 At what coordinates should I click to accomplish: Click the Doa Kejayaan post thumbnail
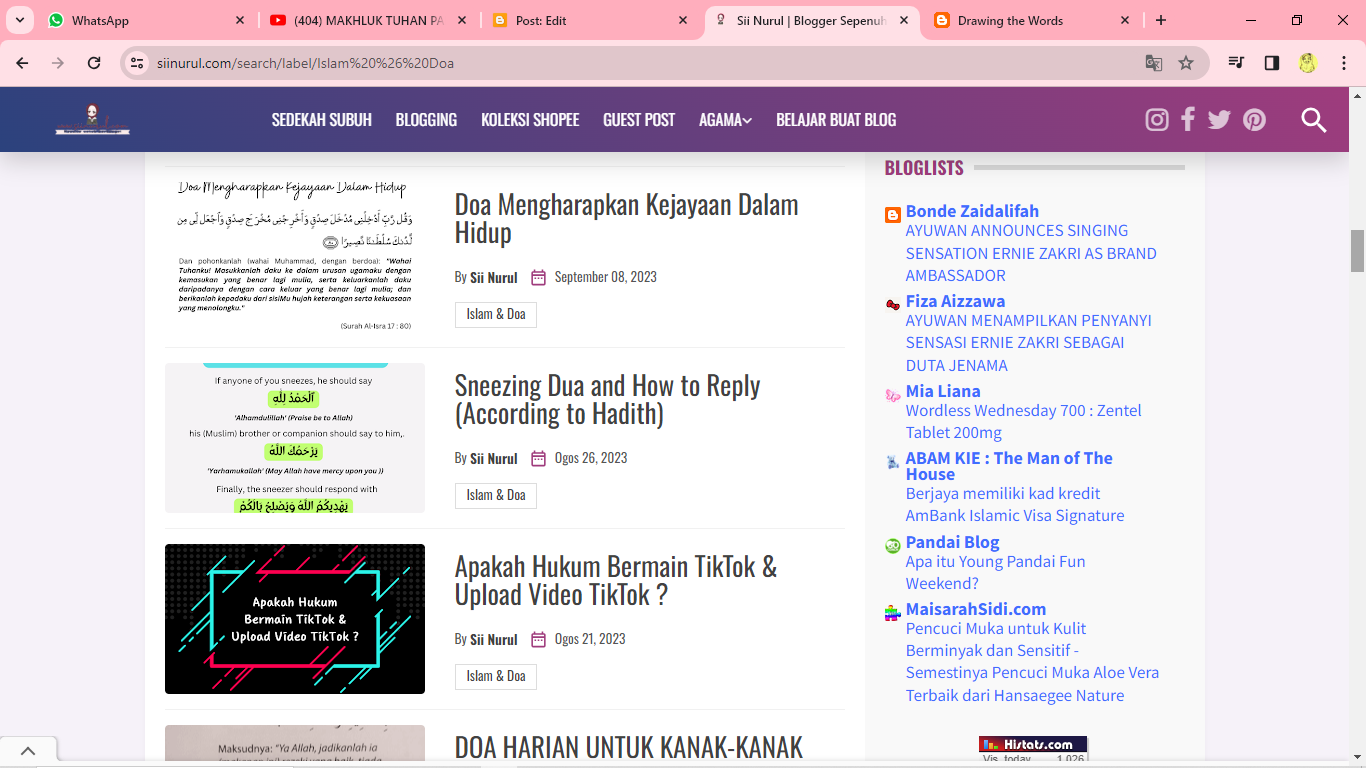click(x=295, y=257)
